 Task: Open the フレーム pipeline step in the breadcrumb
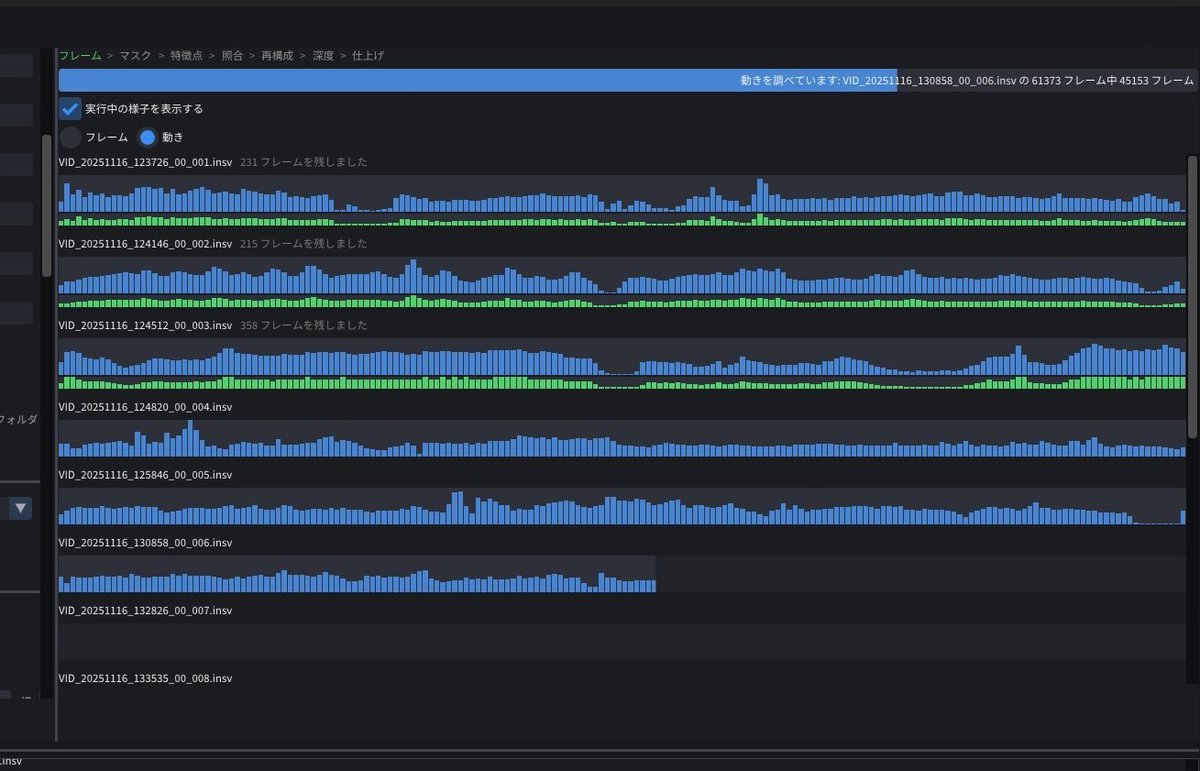pyautogui.click(x=80, y=56)
